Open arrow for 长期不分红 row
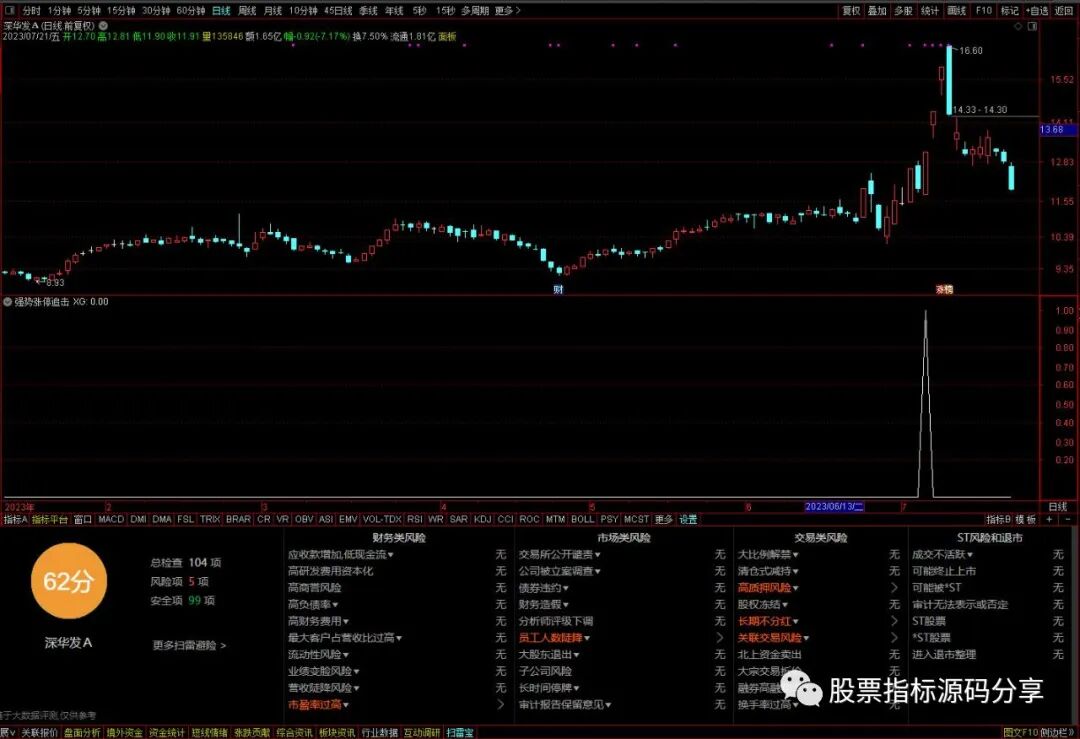This screenshot has height=739, width=1080. (x=895, y=621)
